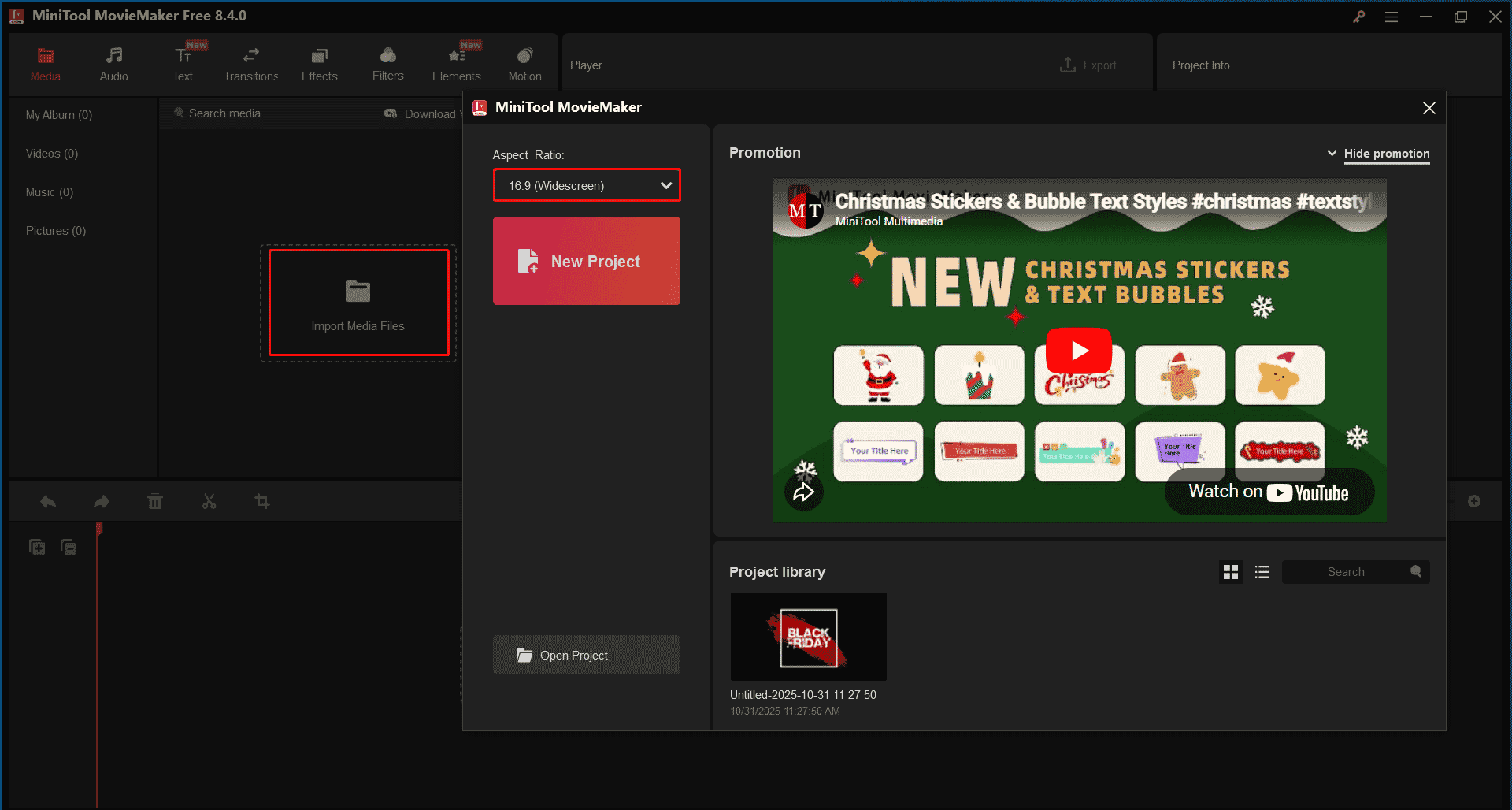Open the Motion effects panel

pos(524,61)
